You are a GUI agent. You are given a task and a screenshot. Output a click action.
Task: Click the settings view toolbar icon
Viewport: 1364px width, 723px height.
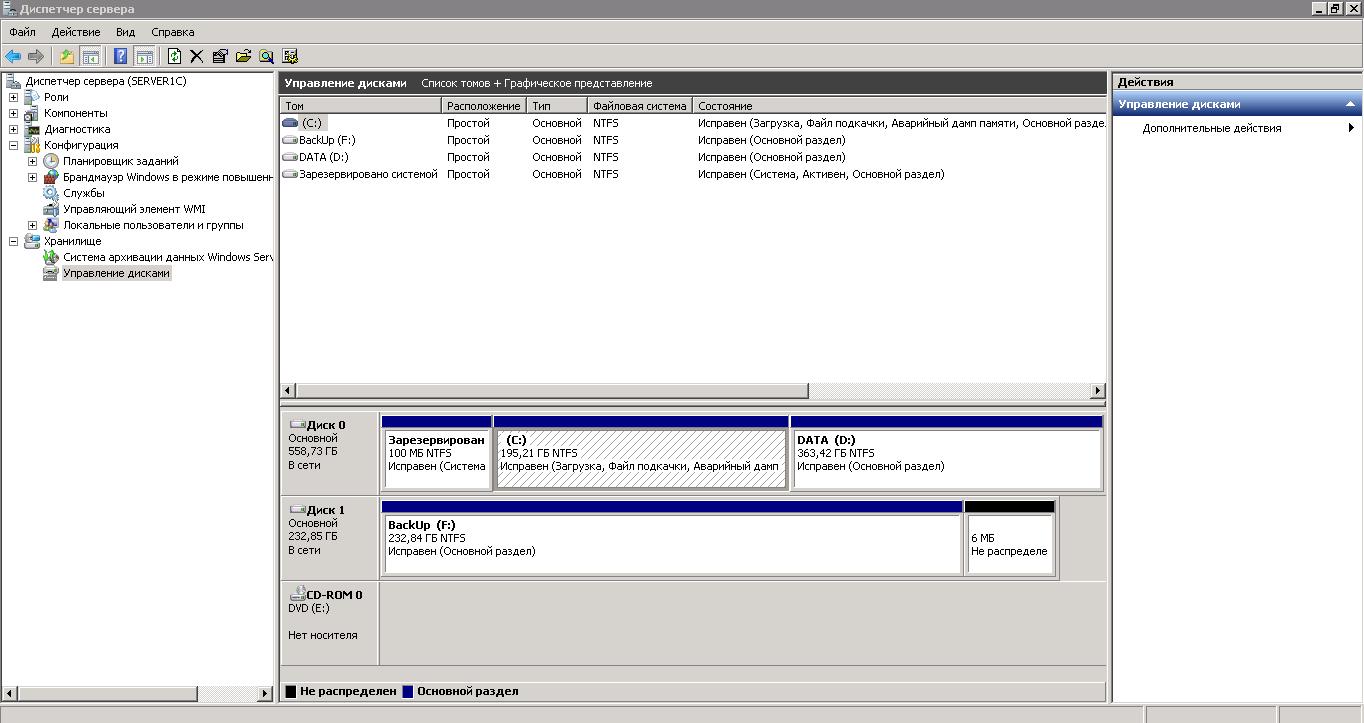[x=290, y=57]
